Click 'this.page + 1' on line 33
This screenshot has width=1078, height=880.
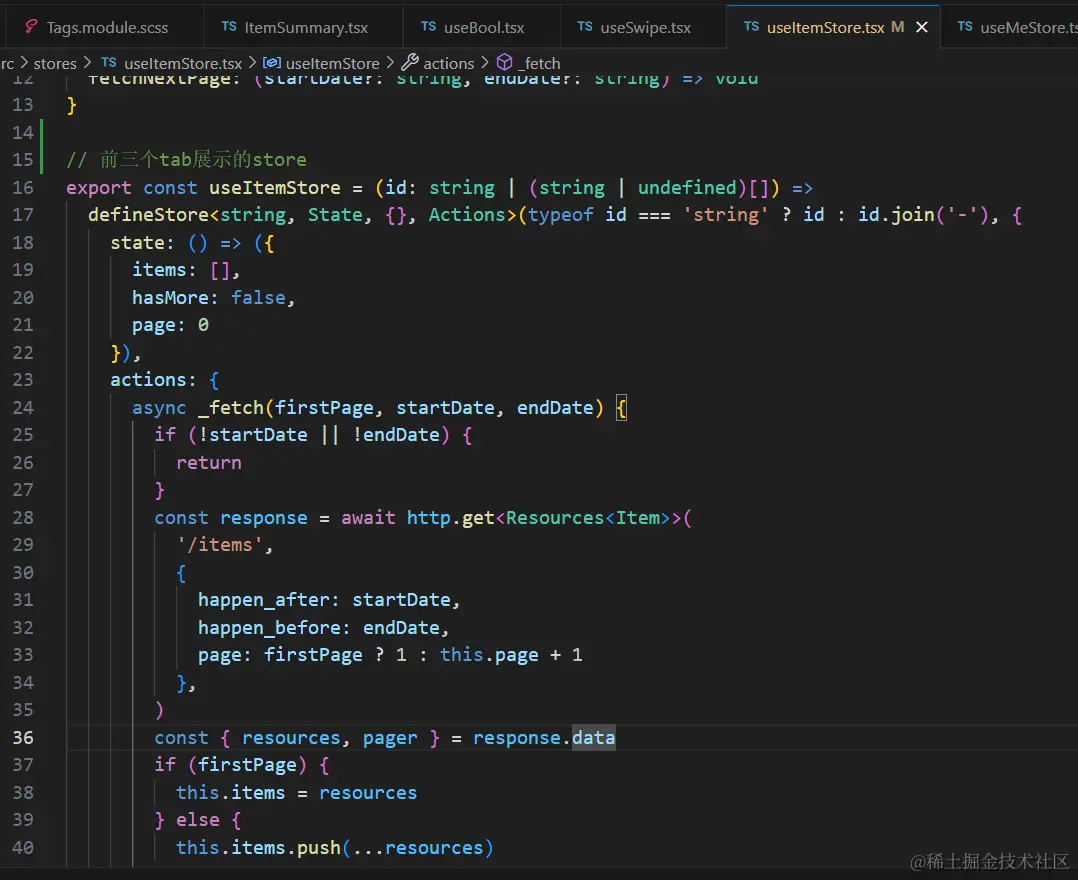coord(512,655)
